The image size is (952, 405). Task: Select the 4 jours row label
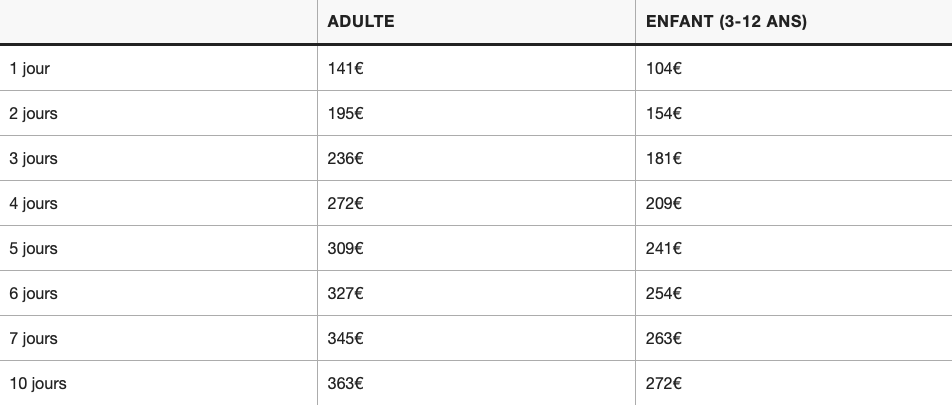(33, 203)
